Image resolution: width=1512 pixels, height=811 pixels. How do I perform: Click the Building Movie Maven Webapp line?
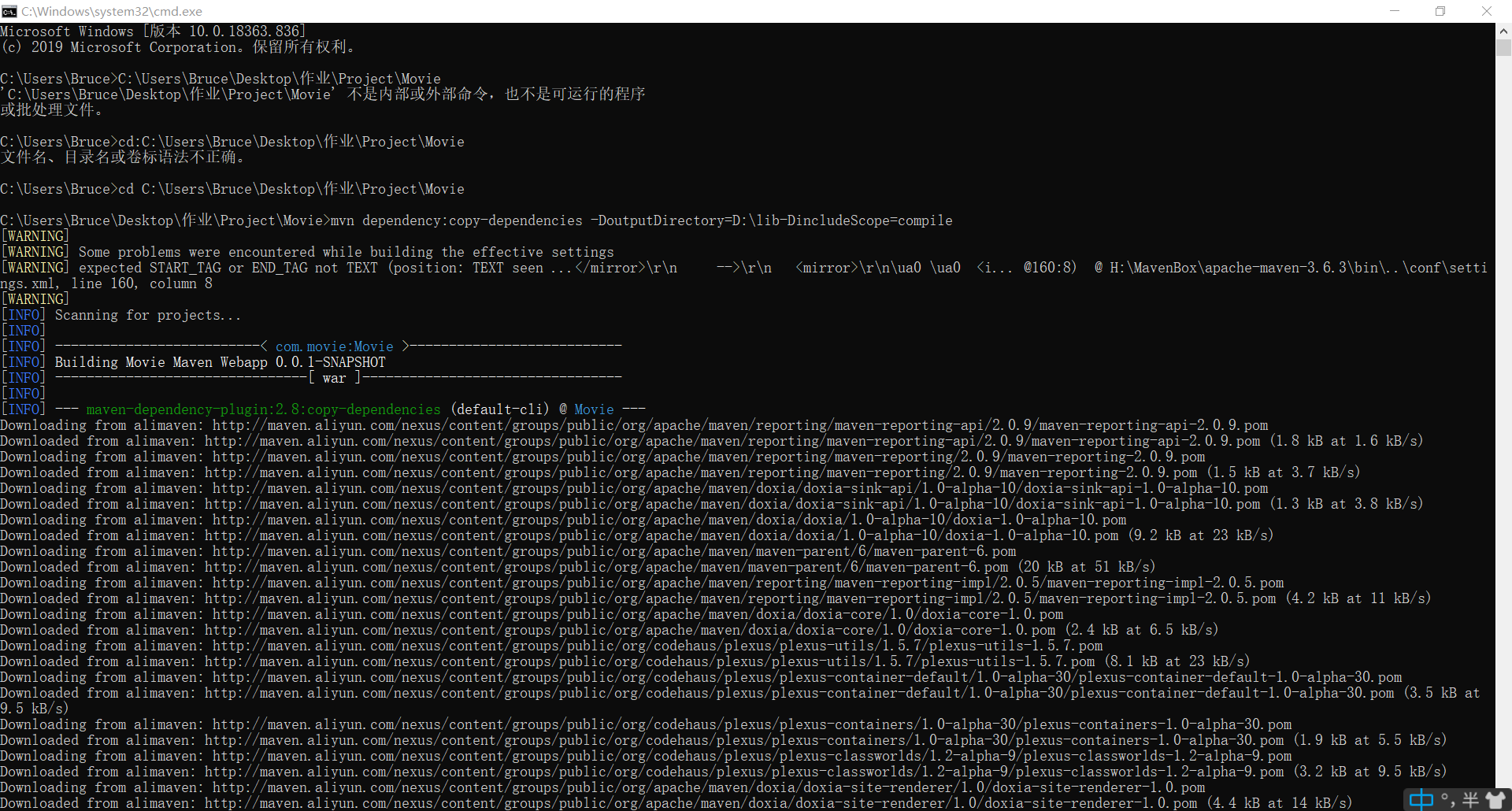coord(219,362)
